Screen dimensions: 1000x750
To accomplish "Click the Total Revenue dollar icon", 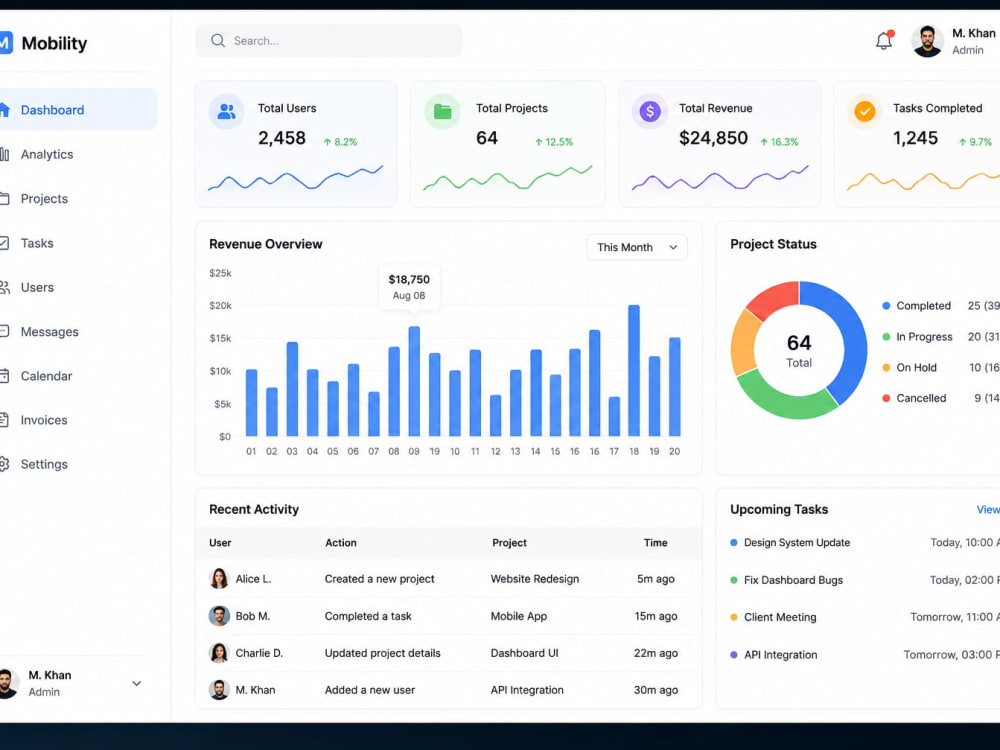I will click(650, 112).
